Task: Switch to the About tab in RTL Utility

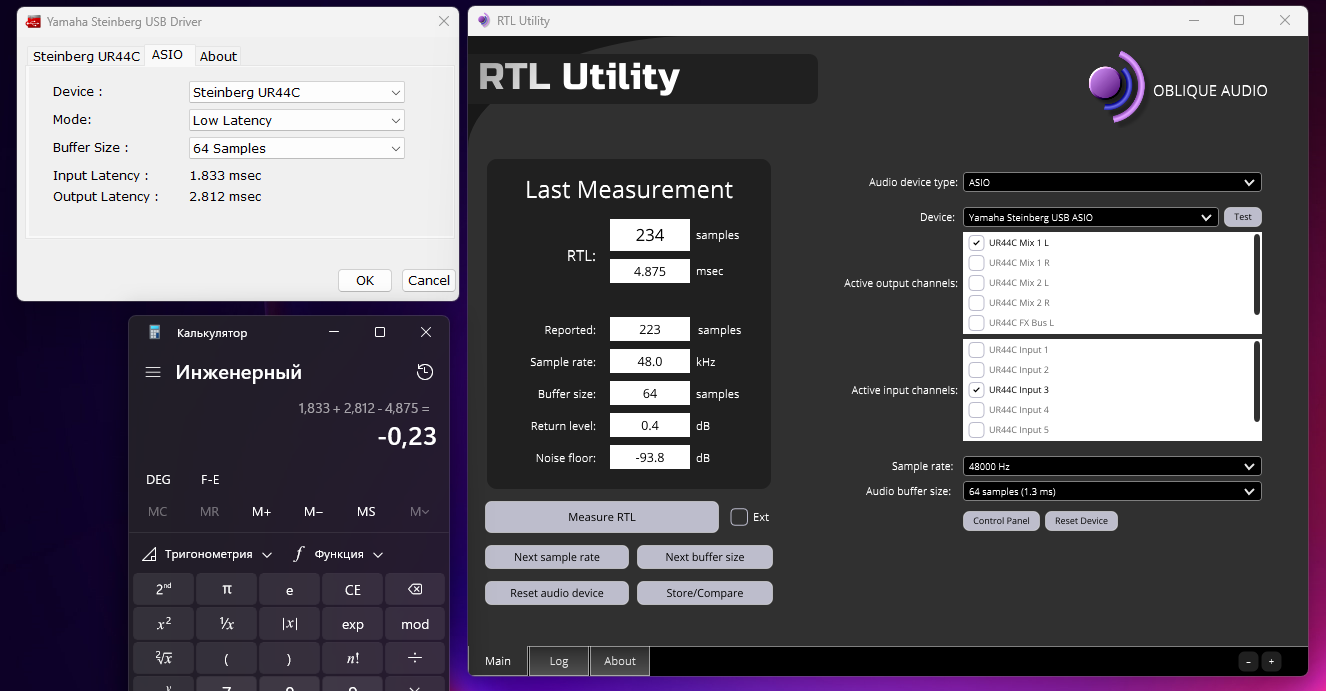Action: (620, 661)
